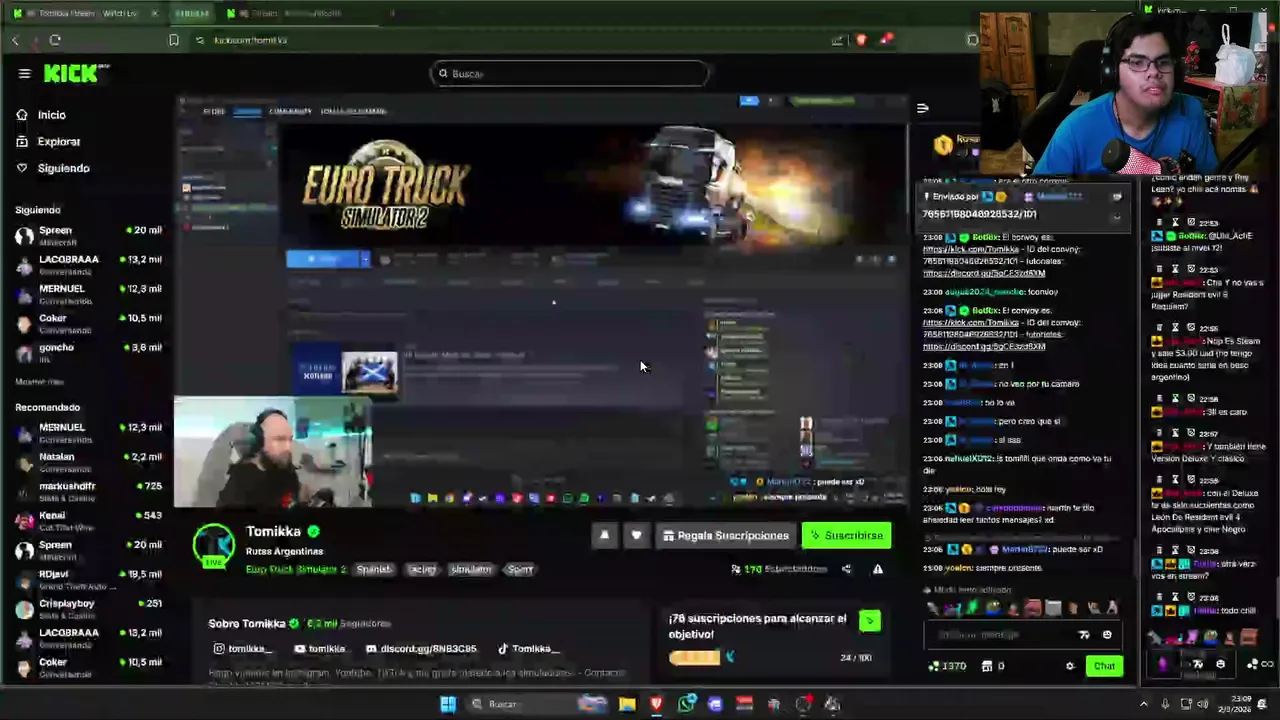Open Crisplayboy in the recommended list
Screen dimensions: 1280x720
pyautogui.click(x=89, y=608)
